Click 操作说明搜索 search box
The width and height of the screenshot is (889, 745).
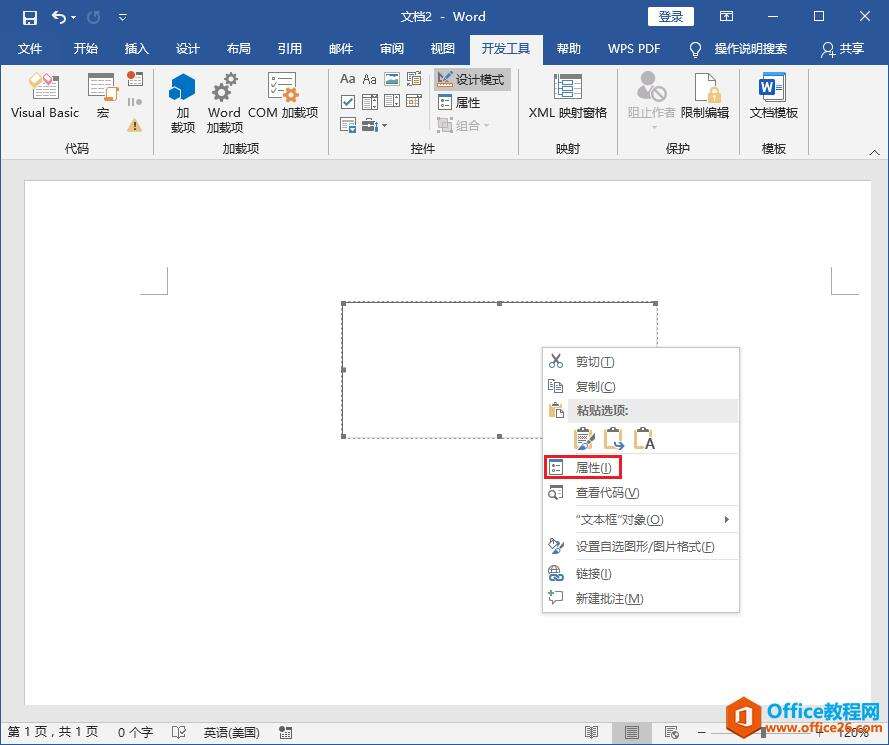[x=739, y=49]
